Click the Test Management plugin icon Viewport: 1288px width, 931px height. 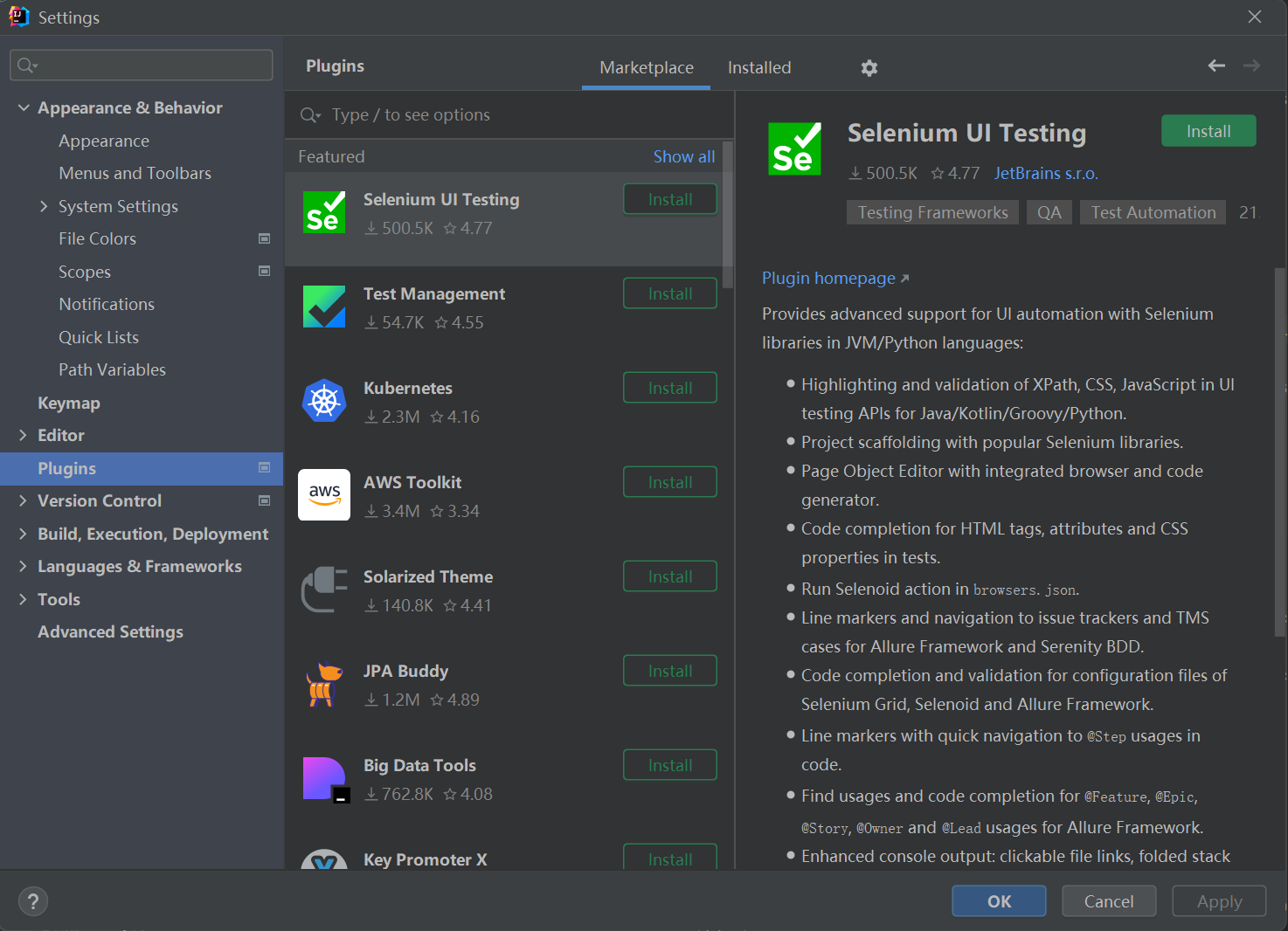[324, 307]
